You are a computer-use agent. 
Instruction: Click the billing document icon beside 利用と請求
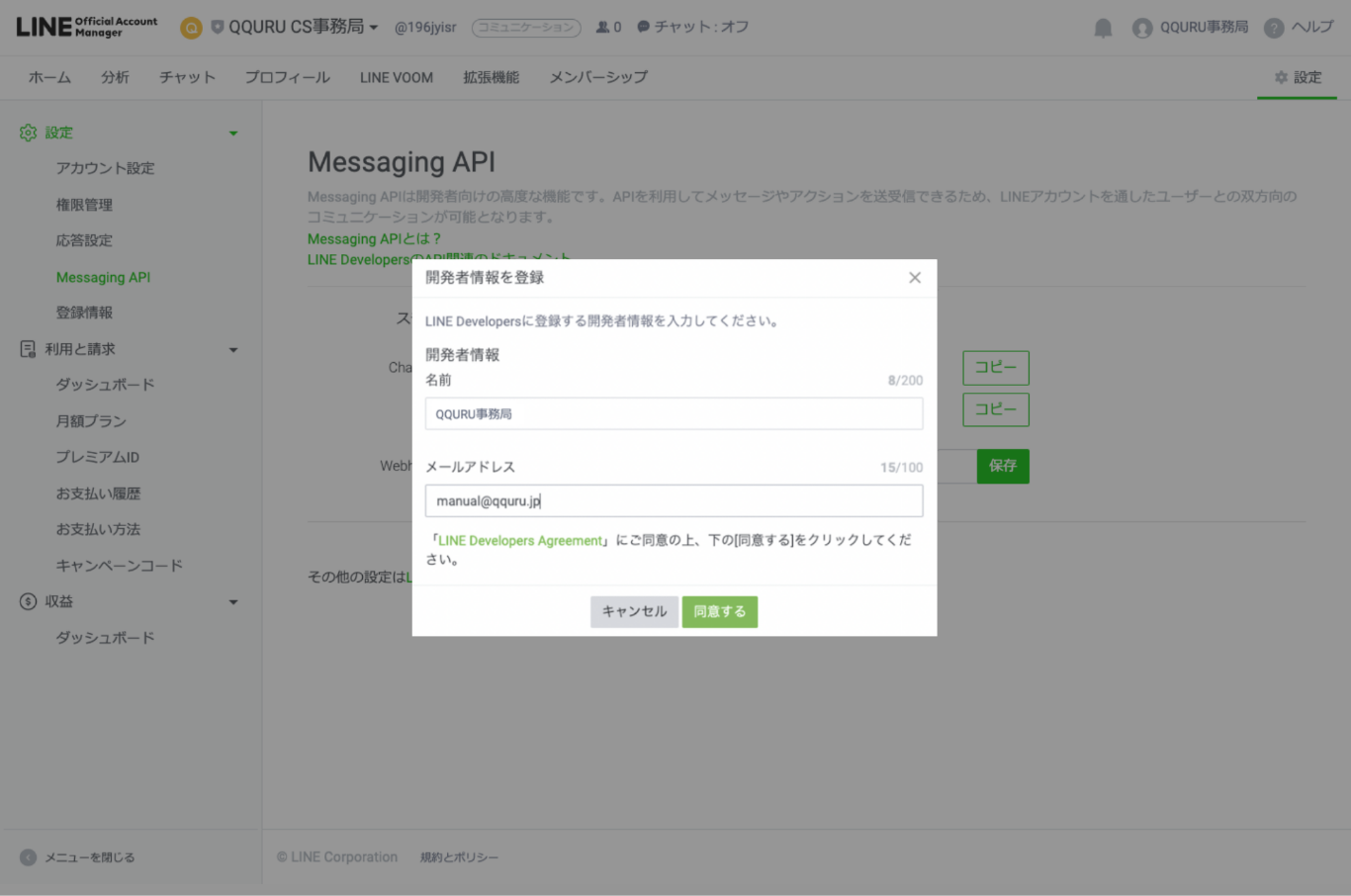28,349
